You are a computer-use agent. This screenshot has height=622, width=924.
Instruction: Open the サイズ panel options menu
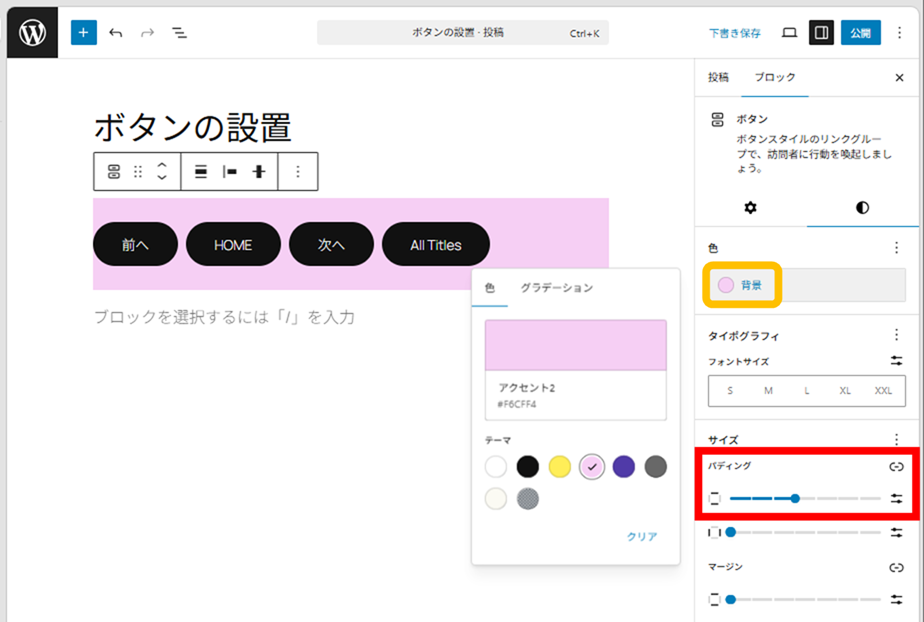(x=896, y=439)
